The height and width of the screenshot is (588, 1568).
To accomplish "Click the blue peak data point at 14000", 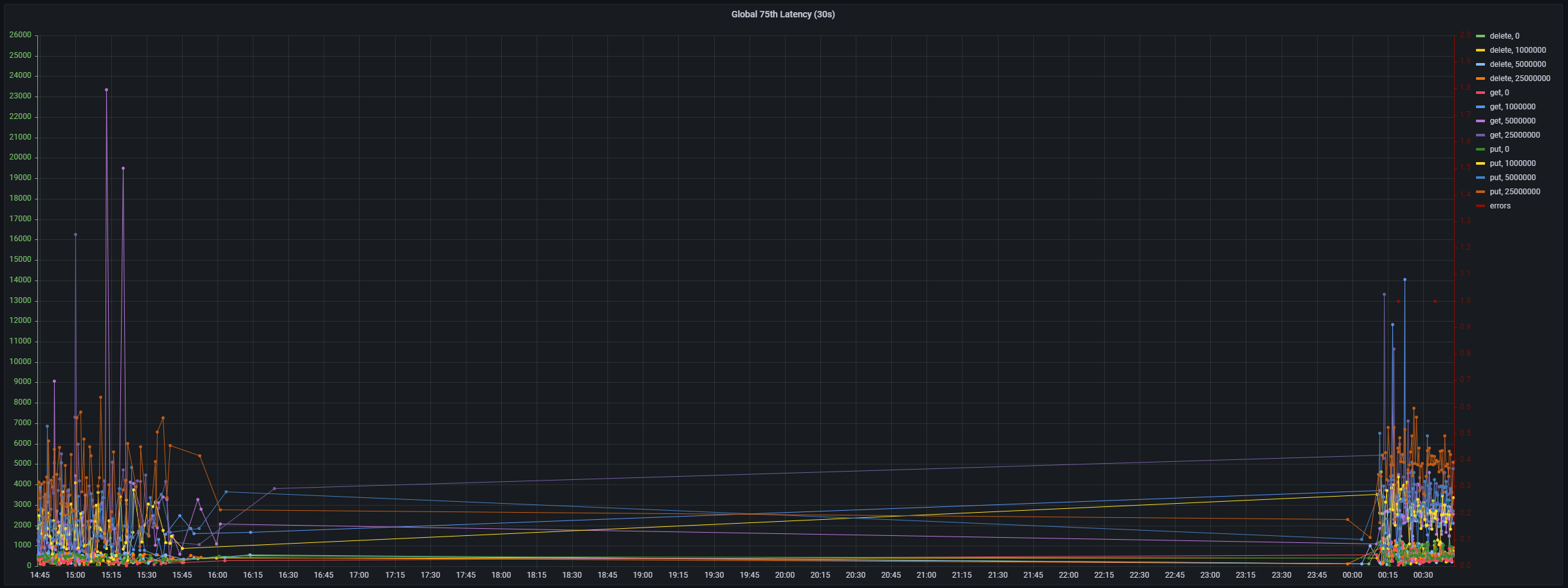I will click(x=1405, y=280).
